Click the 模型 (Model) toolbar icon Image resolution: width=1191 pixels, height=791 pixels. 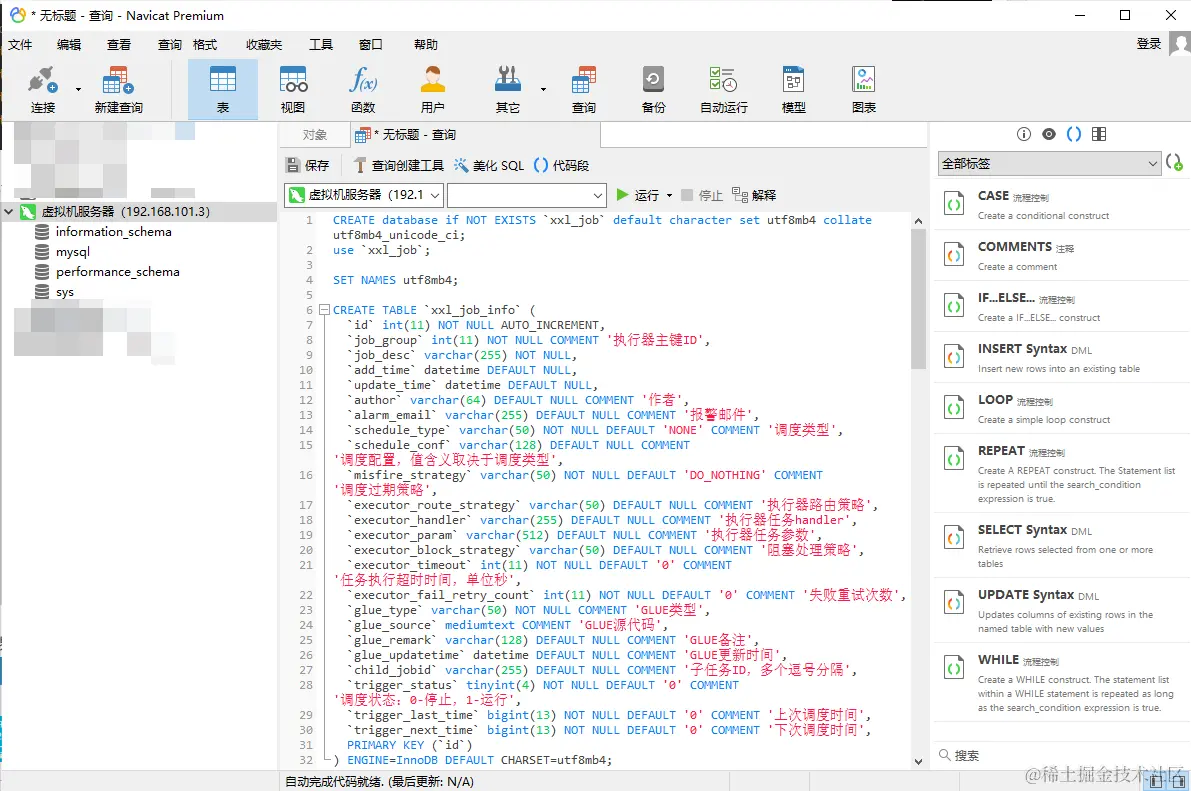(x=794, y=90)
